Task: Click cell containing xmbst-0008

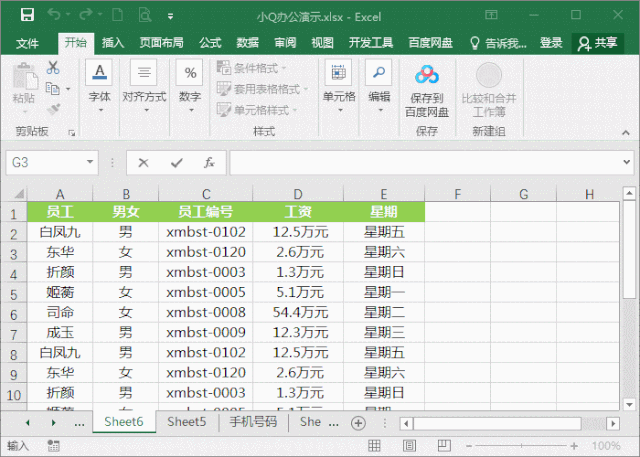Action: click(206, 313)
